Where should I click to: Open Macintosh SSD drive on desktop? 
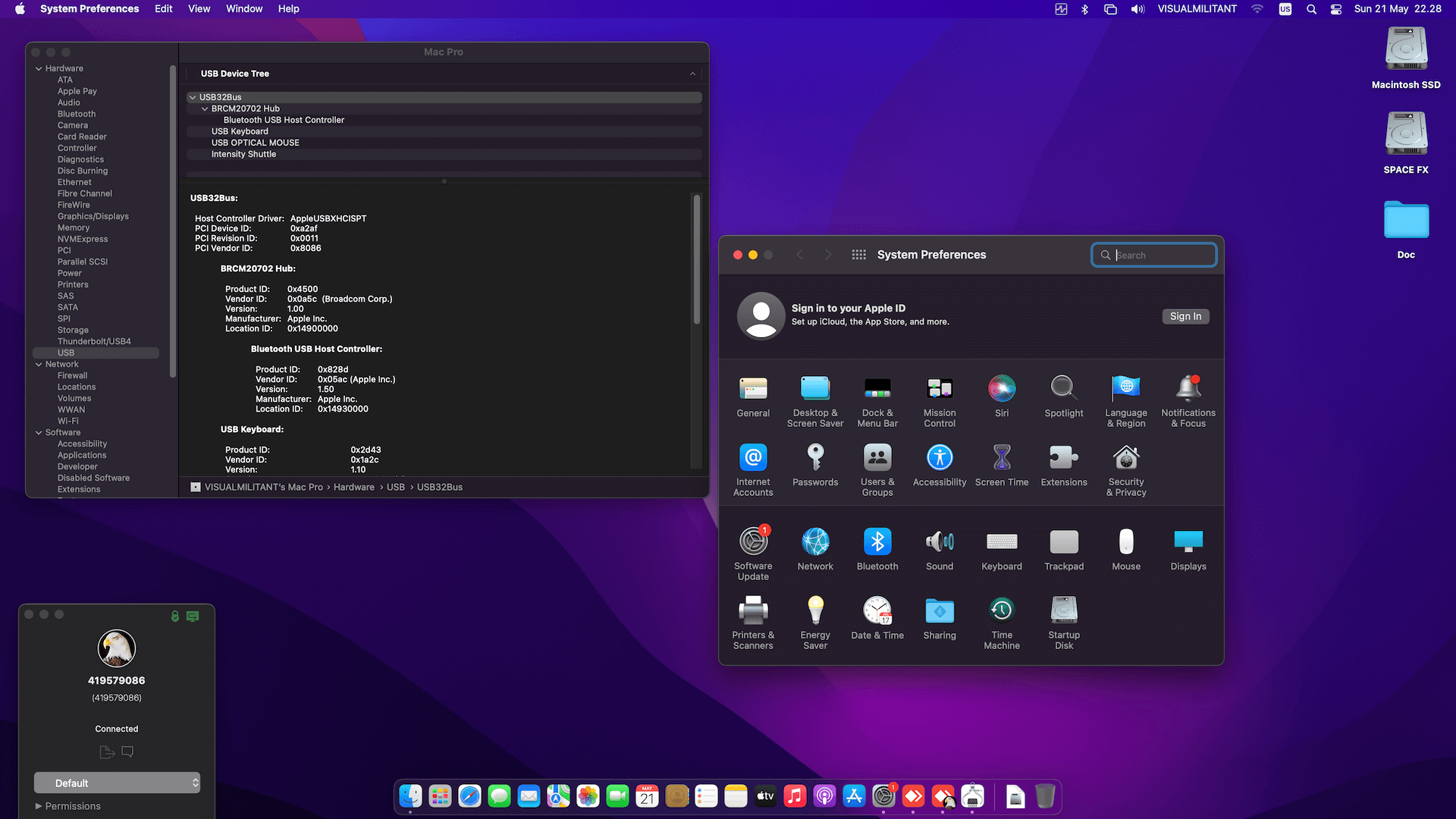1406,58
